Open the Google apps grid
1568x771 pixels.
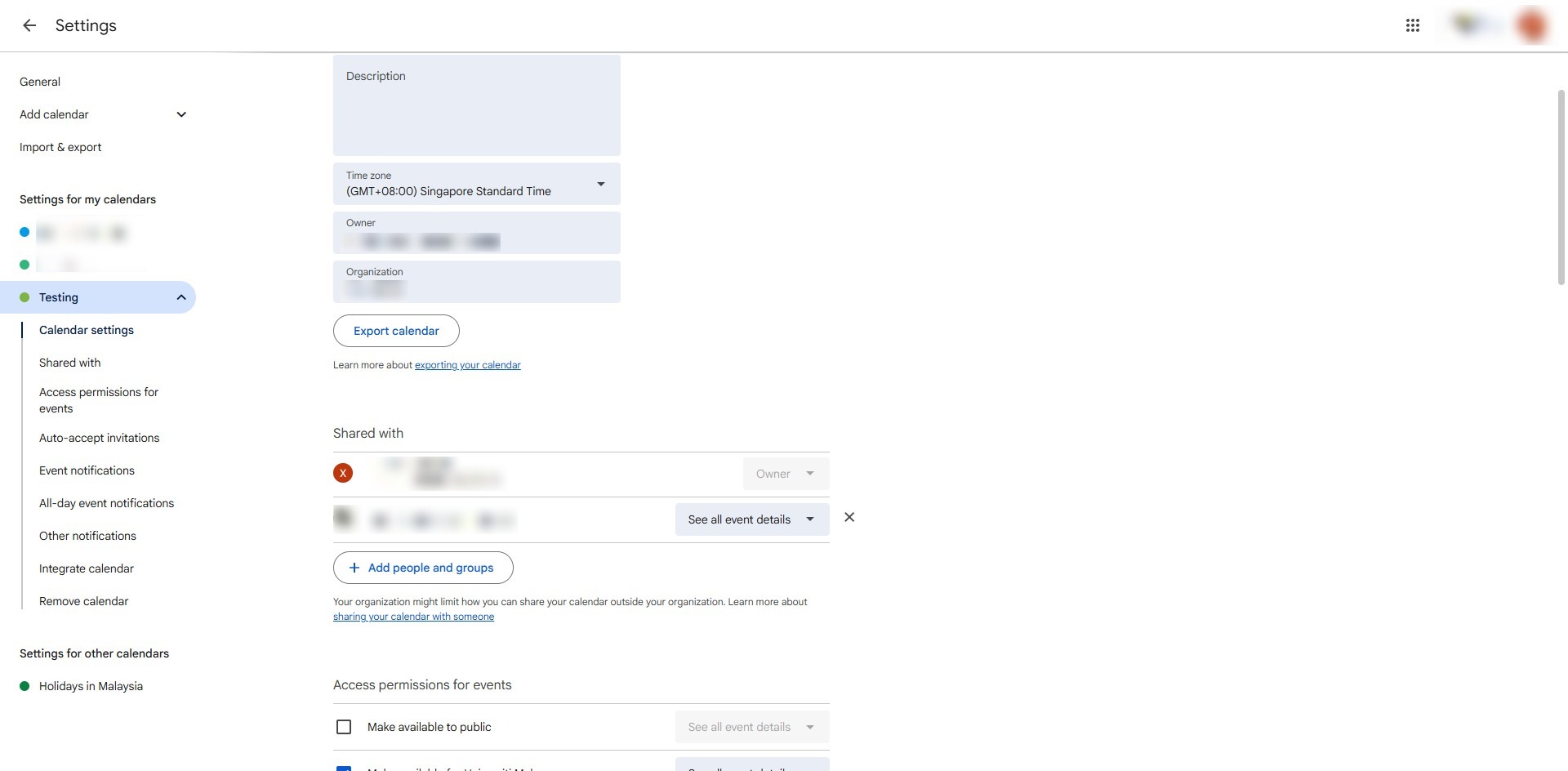1412,25
